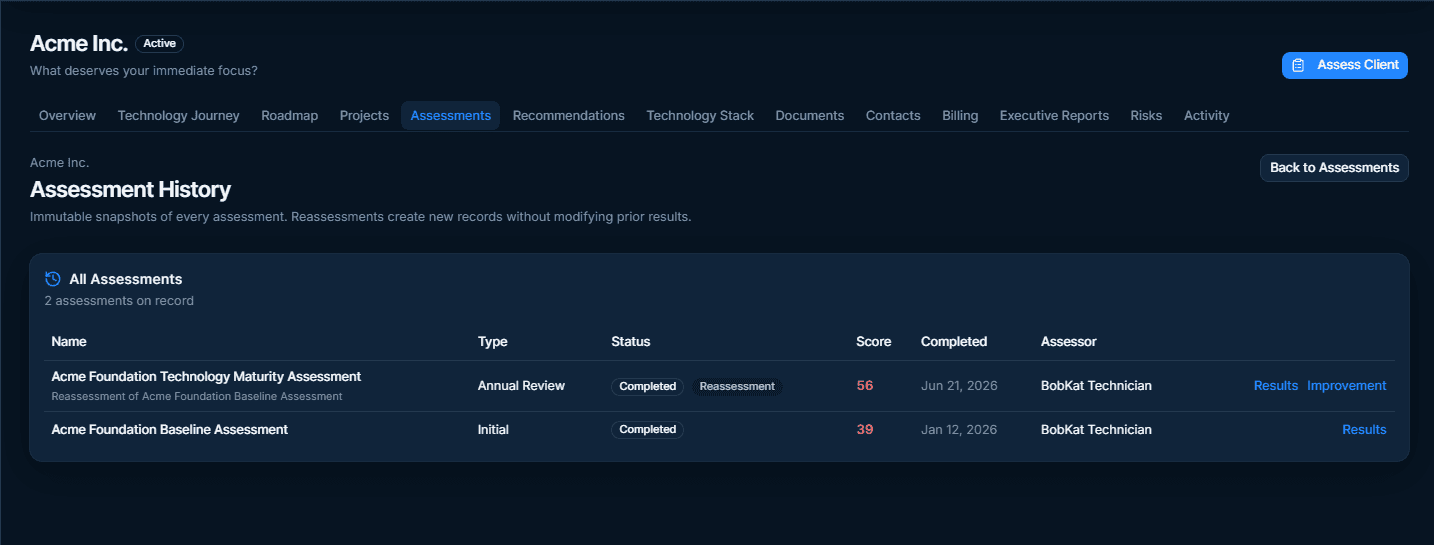Select Acme Foundation Baseline Assessment row name
This screenshot has width=1434, height=545.
coord(170,430)
